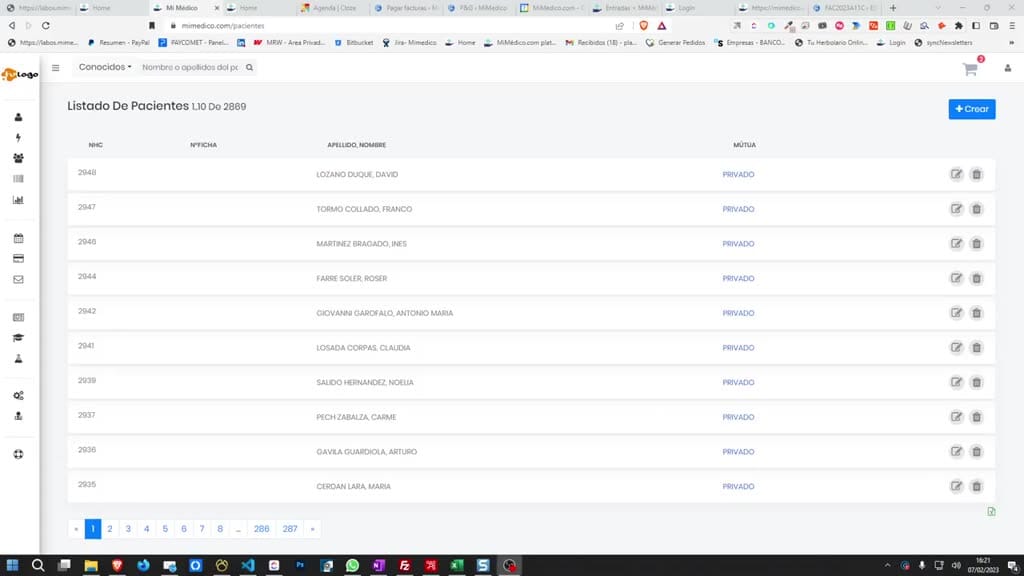
Task: Go to page 287 of patients
Action: 290,529
